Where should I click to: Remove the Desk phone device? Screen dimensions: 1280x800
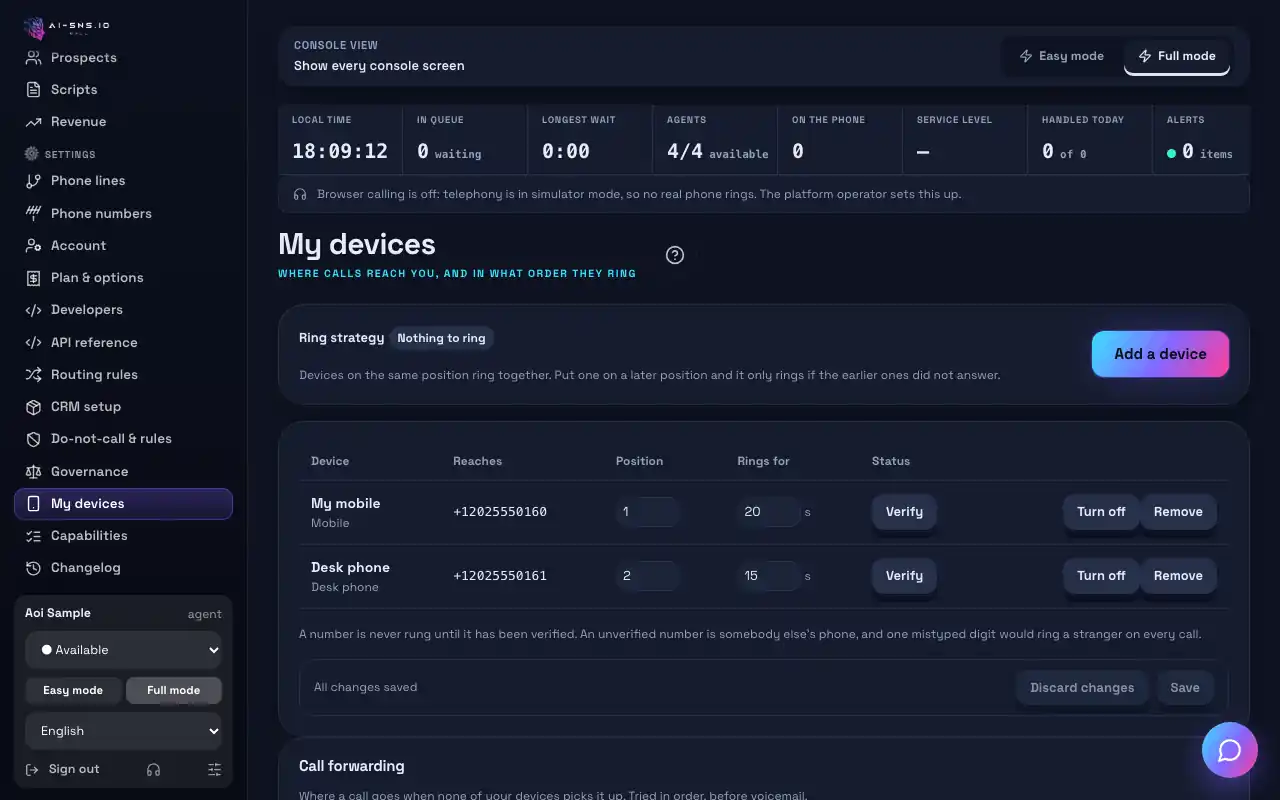1178,575
